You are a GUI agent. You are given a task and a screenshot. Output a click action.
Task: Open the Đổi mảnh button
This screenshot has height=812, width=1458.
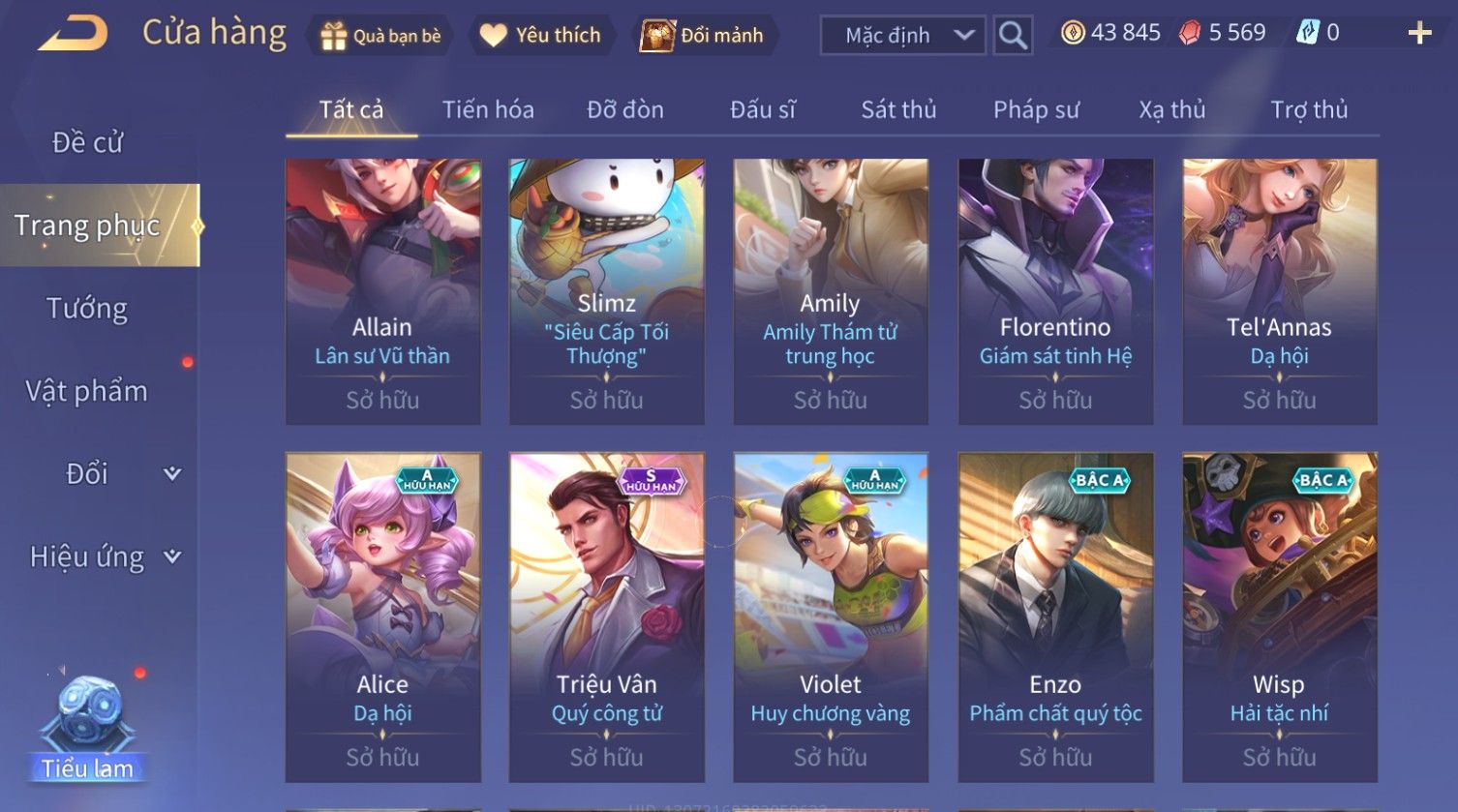coord(706,36)
